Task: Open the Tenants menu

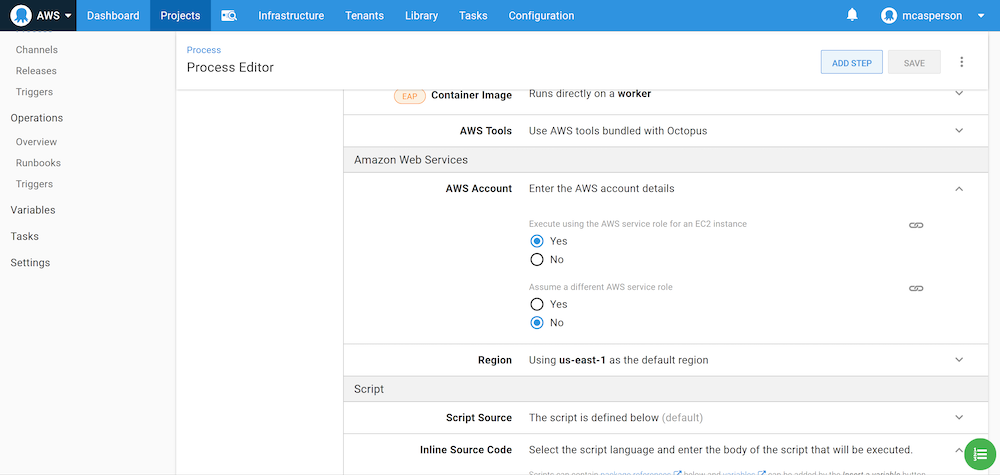Action: point(365,15)
